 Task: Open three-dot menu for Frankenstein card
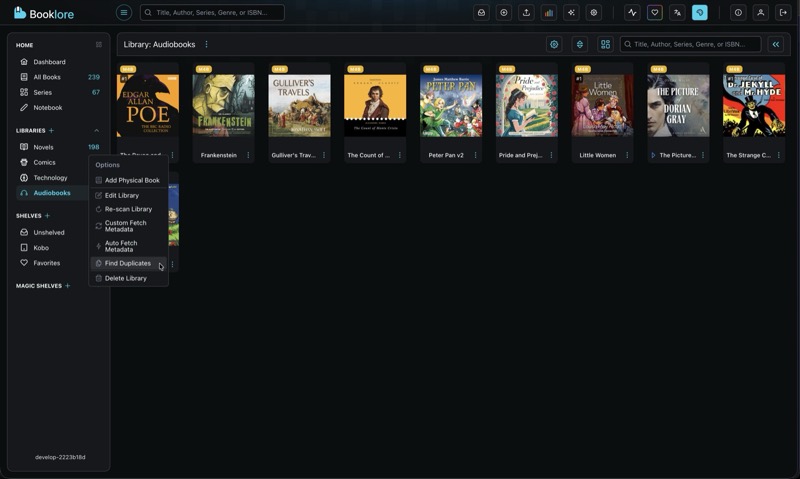(248, 155)
